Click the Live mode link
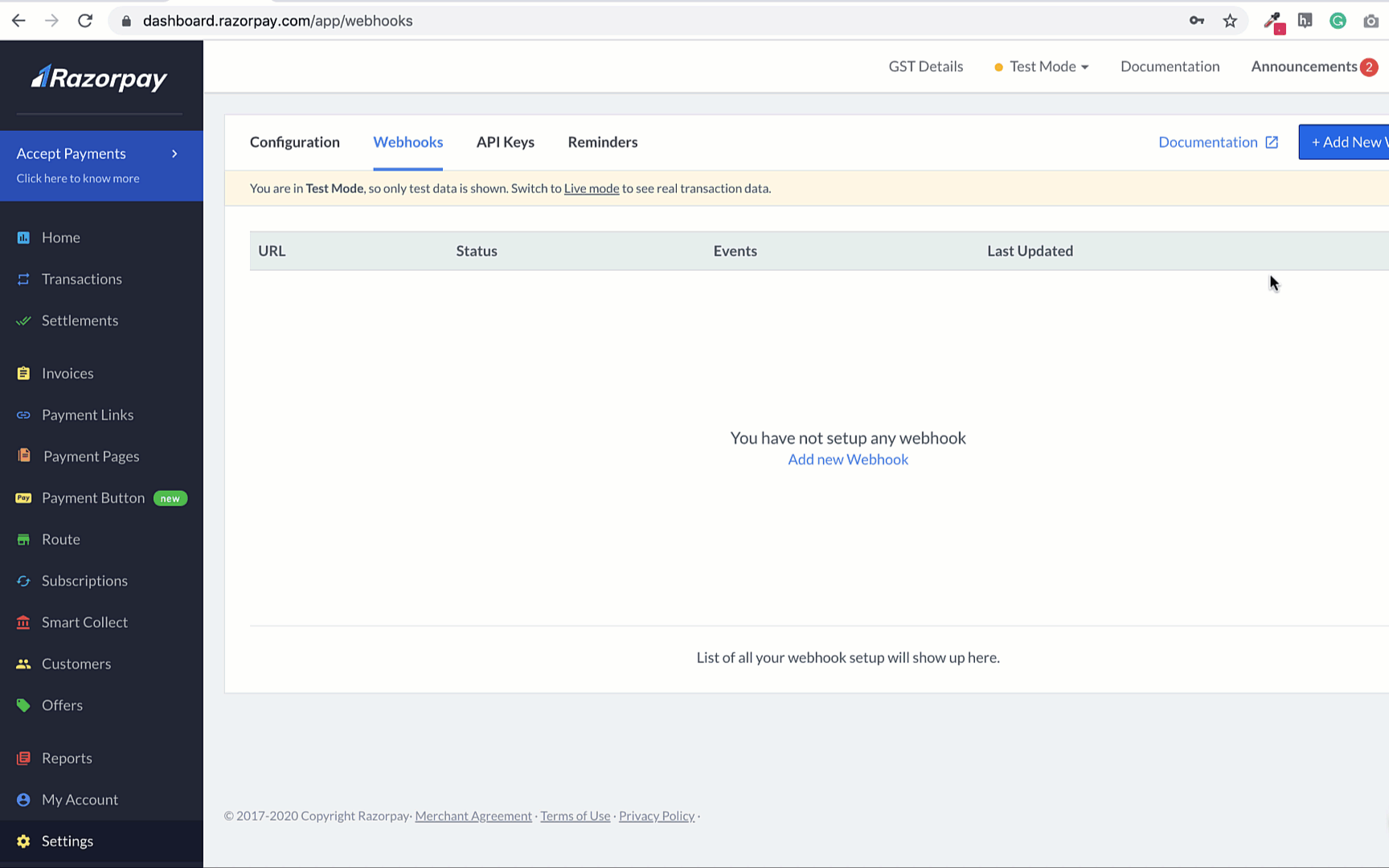Screen dimensions: 1389x868 coord(592,189)
